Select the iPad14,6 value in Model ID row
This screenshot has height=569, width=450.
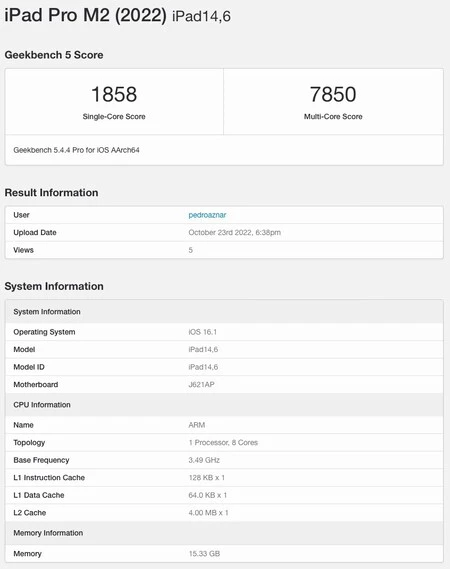point(203,367)
